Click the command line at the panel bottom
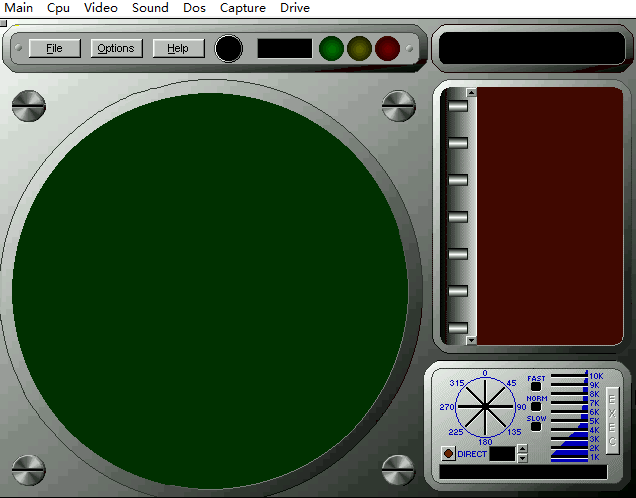 click(x=523, y=472)
